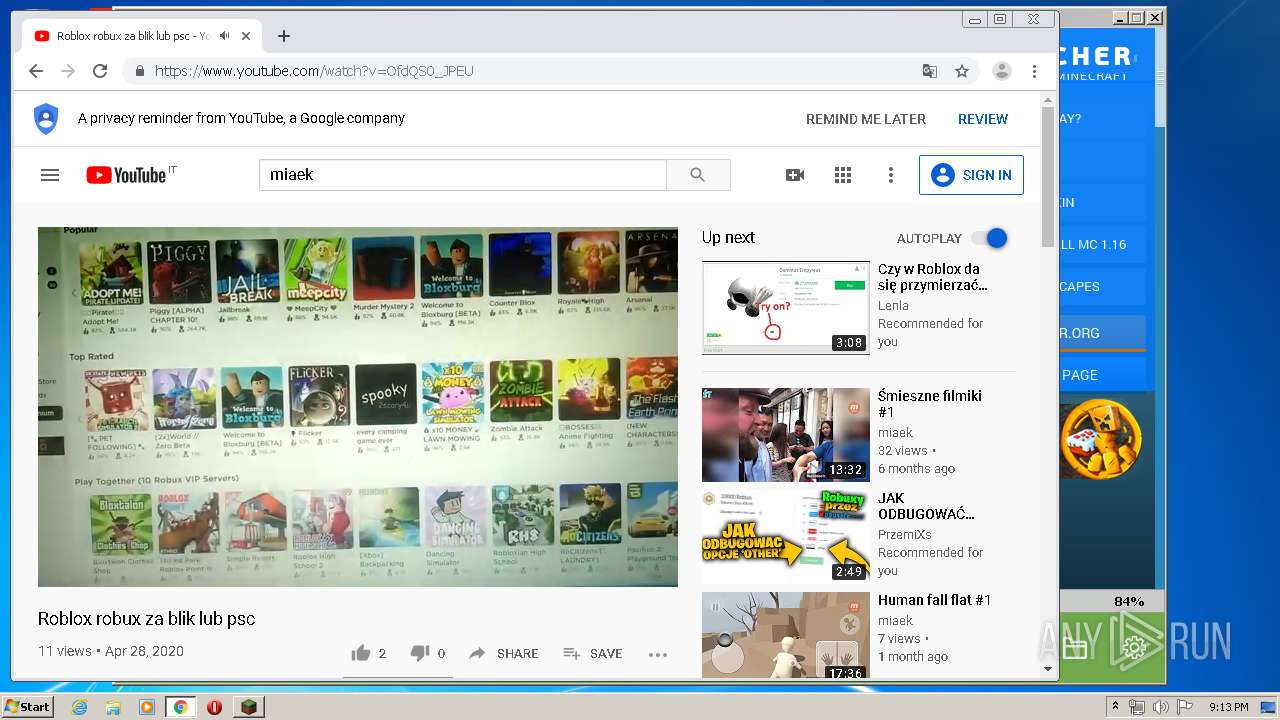Open the YouTube apps grid
The image size is (1280, 720).
(x=843, y=175)
